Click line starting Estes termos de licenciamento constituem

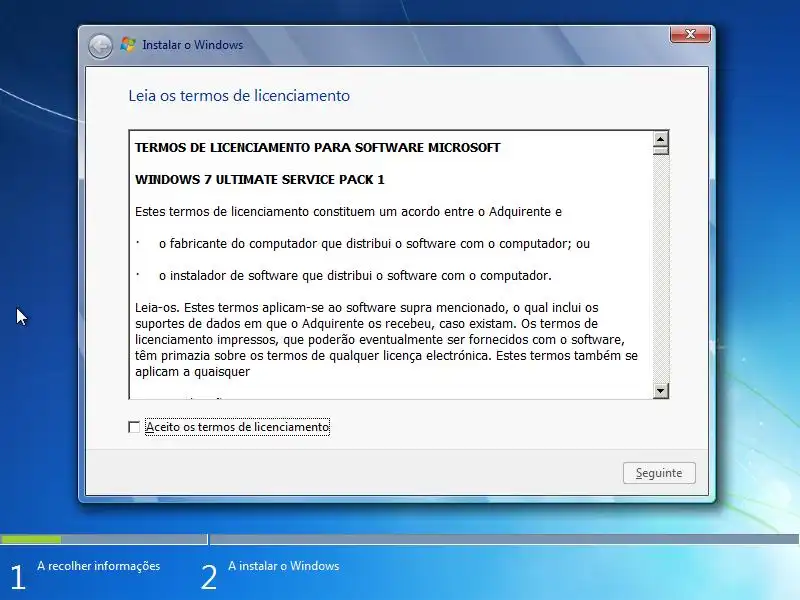tap(348, 212)
